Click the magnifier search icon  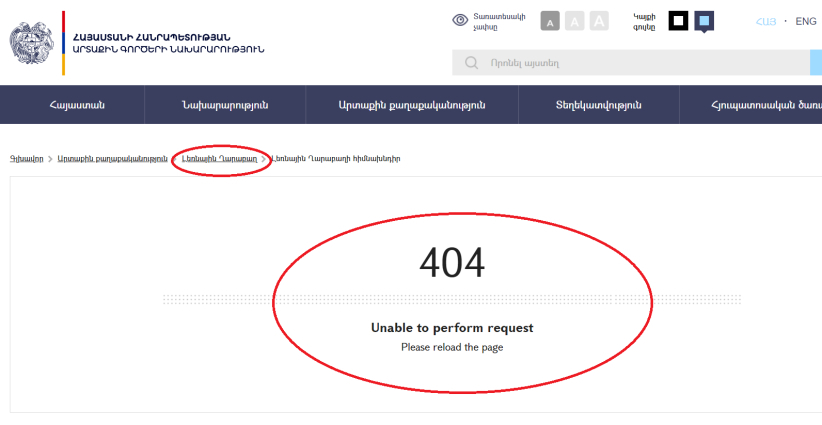(471, 63)
